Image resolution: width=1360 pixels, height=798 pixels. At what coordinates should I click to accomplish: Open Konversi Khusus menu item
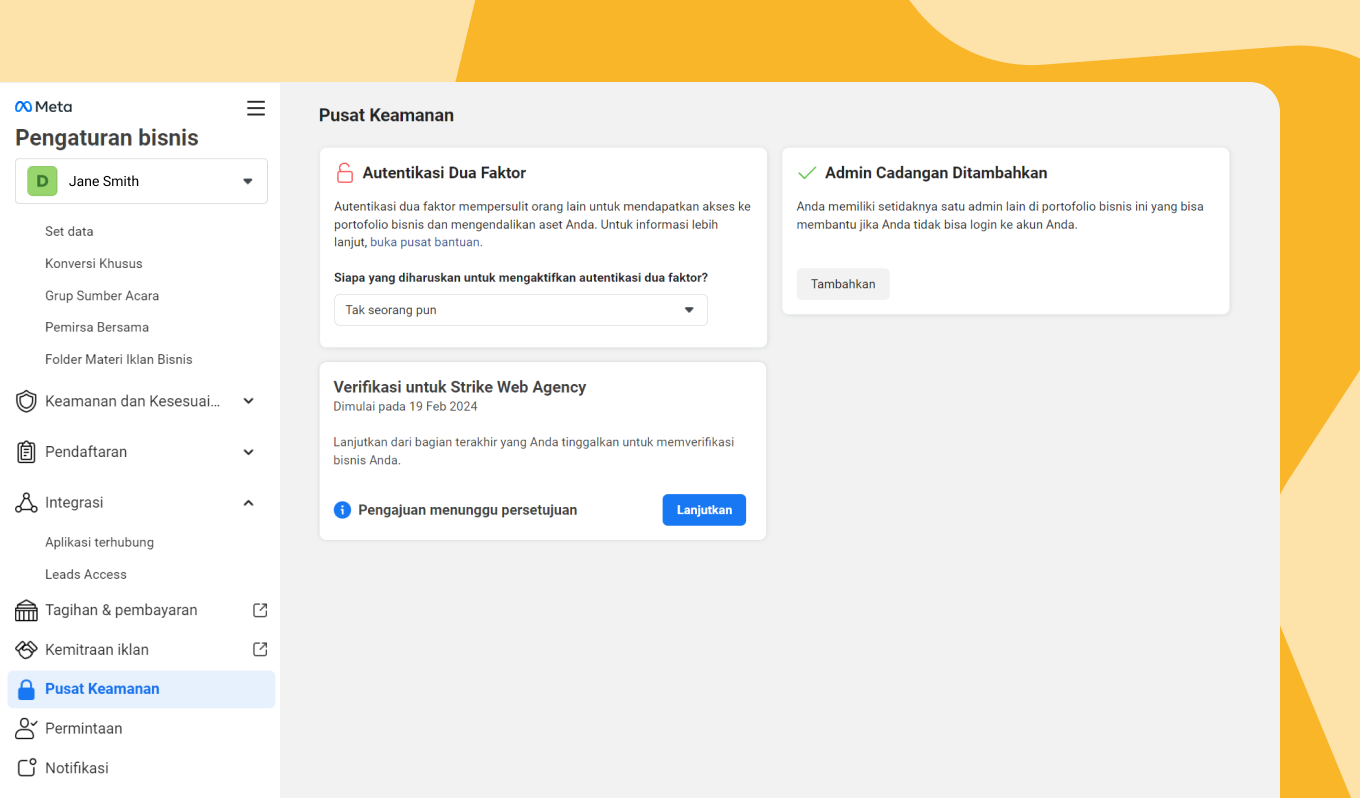tap(94, 263)
